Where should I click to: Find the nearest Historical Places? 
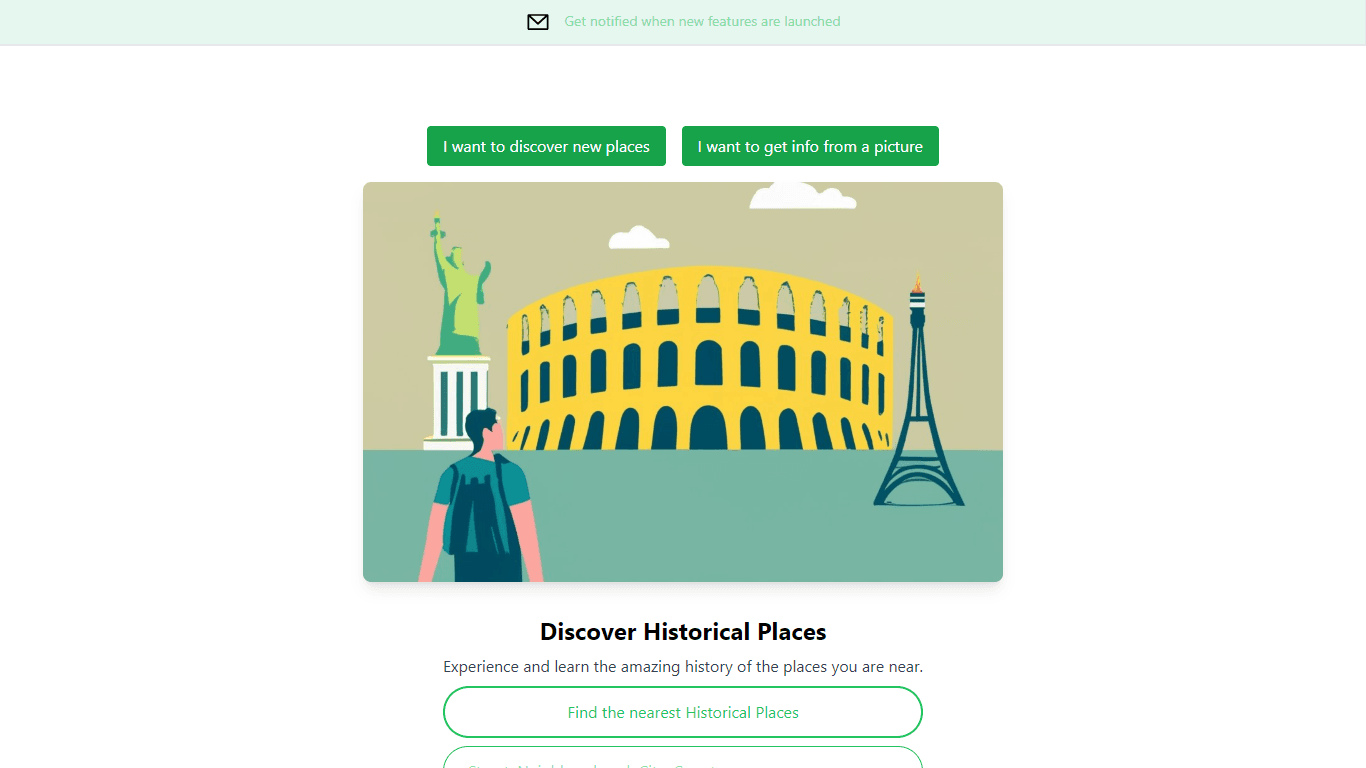tap(683, 712)
